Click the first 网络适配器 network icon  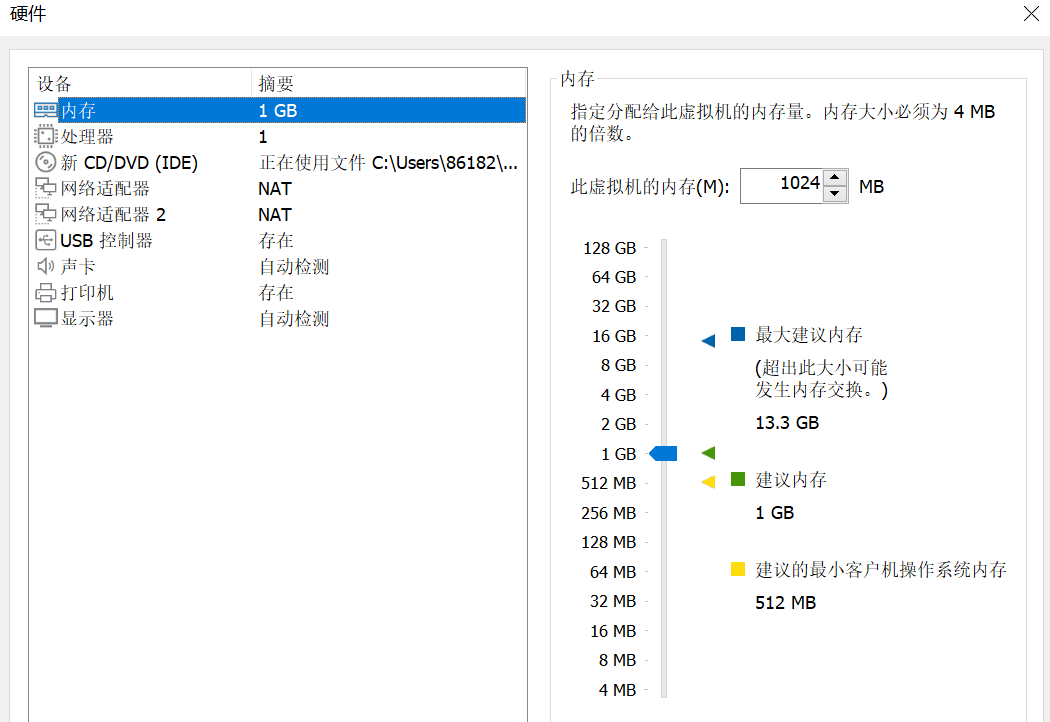coord(46,189)
